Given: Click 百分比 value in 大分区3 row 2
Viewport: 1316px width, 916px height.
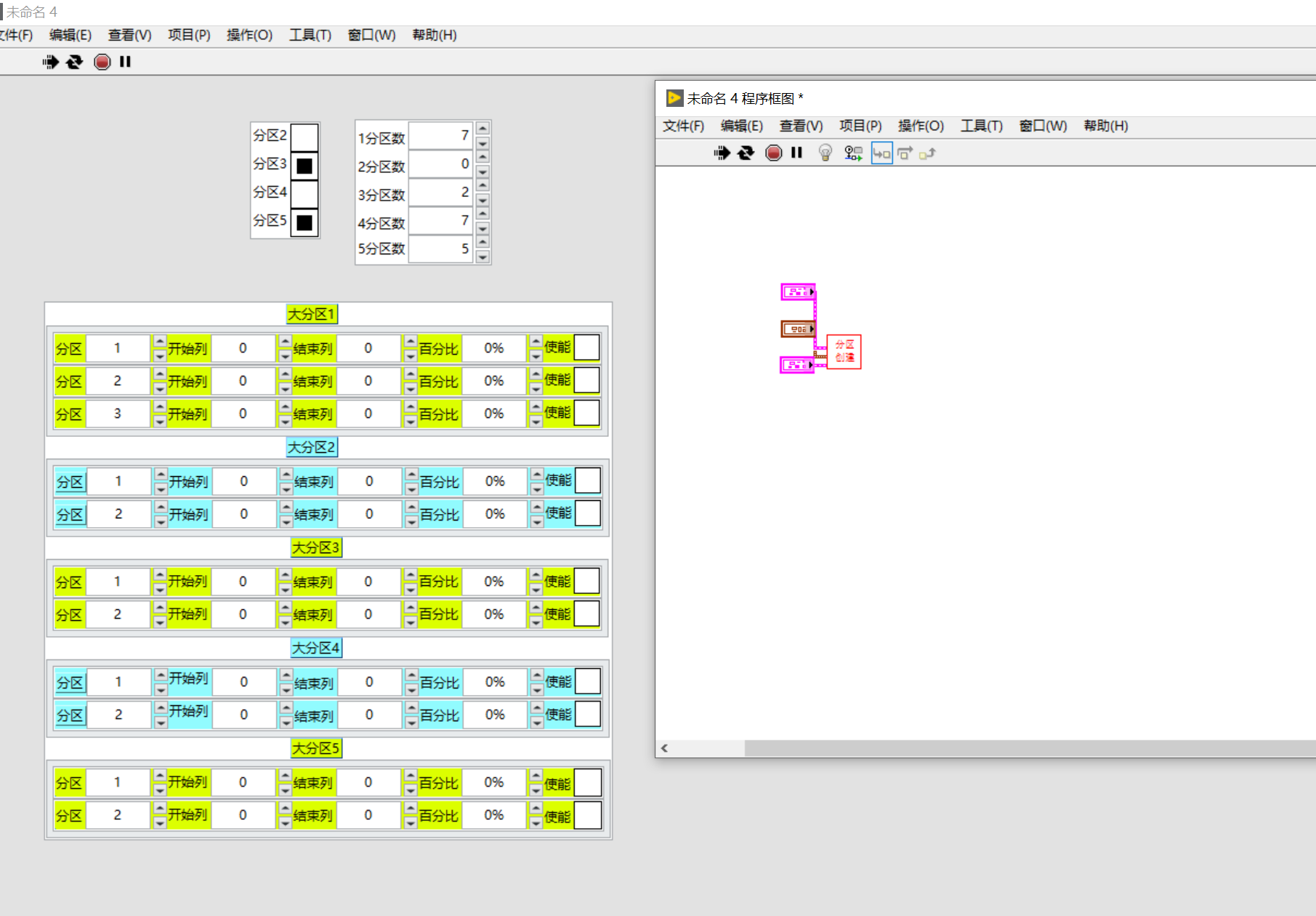Looking at the screenshot, I should [x=494, y=614].
